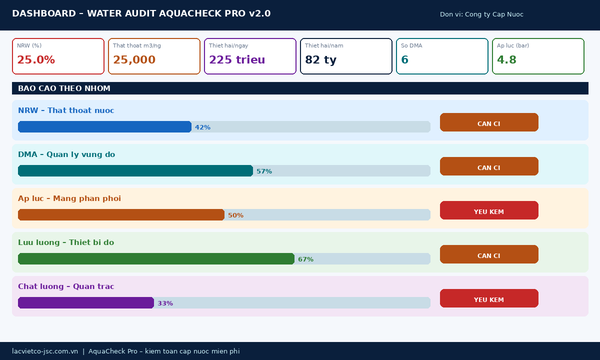The image size is (600, 360).
Task: Click the AquaCheck Pro footer tagline
Action: (x=164, y=351)
